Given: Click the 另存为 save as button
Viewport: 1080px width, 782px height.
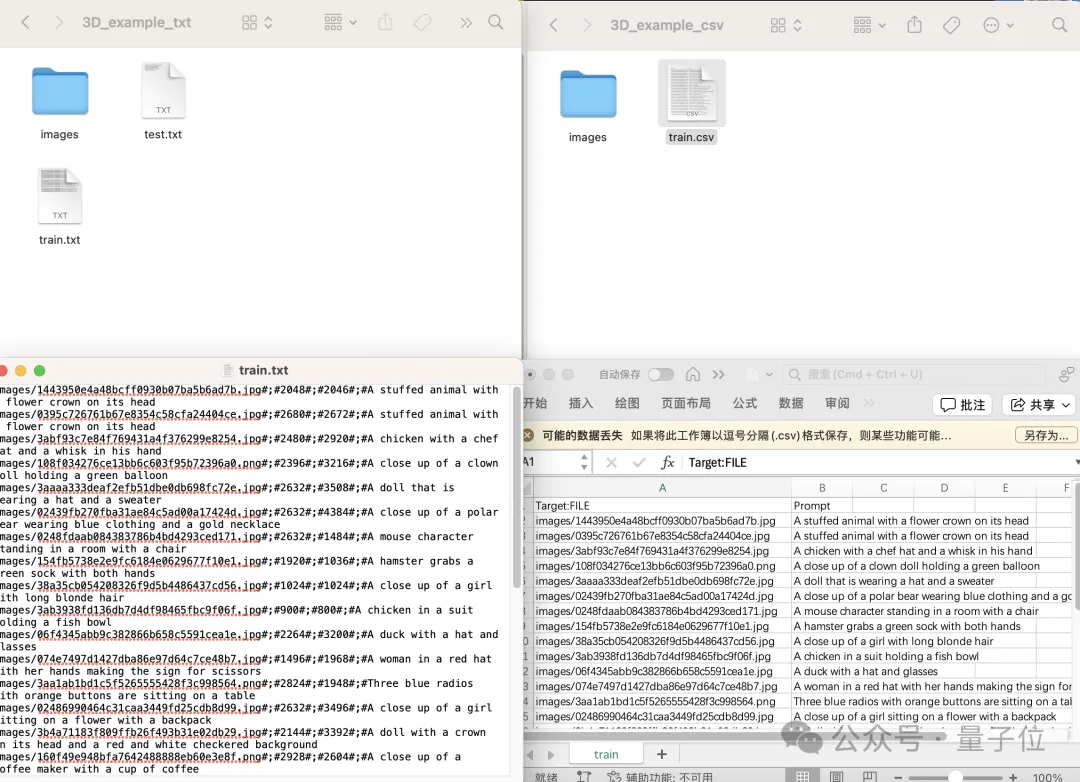Looking at the screenshot, I should coord(1045,436).
